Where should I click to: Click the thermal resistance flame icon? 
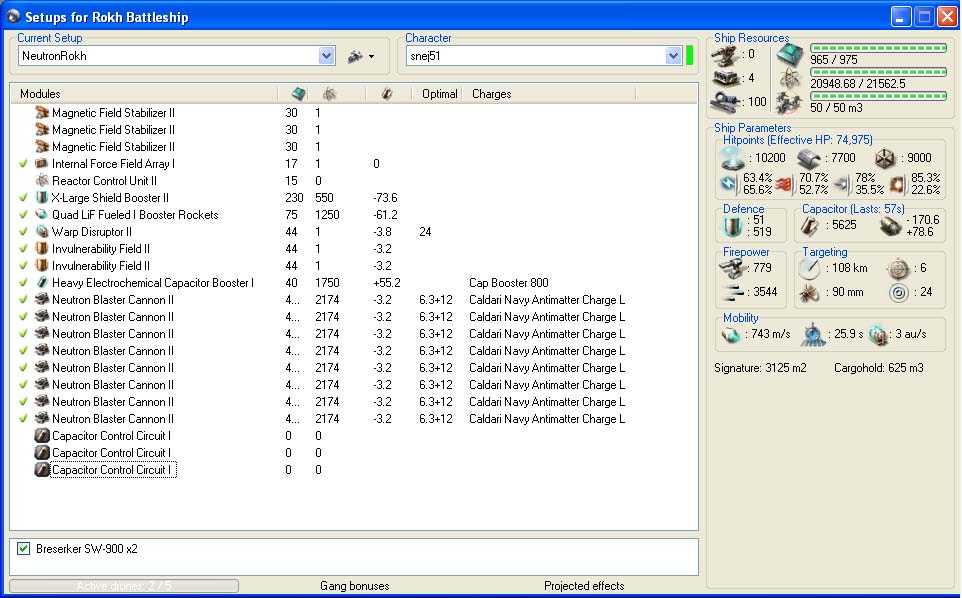tap(784, 184)
